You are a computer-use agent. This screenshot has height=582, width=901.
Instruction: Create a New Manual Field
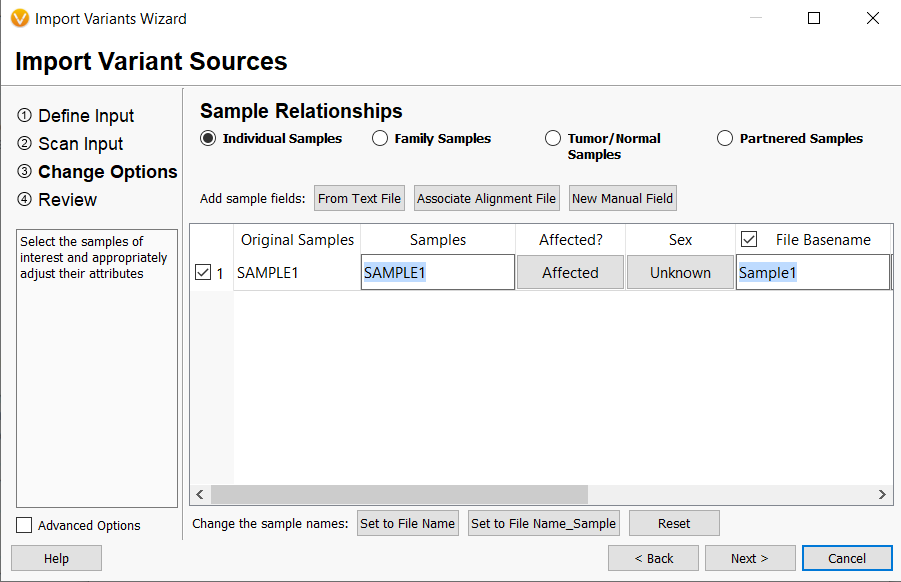(x=622, y=198)
